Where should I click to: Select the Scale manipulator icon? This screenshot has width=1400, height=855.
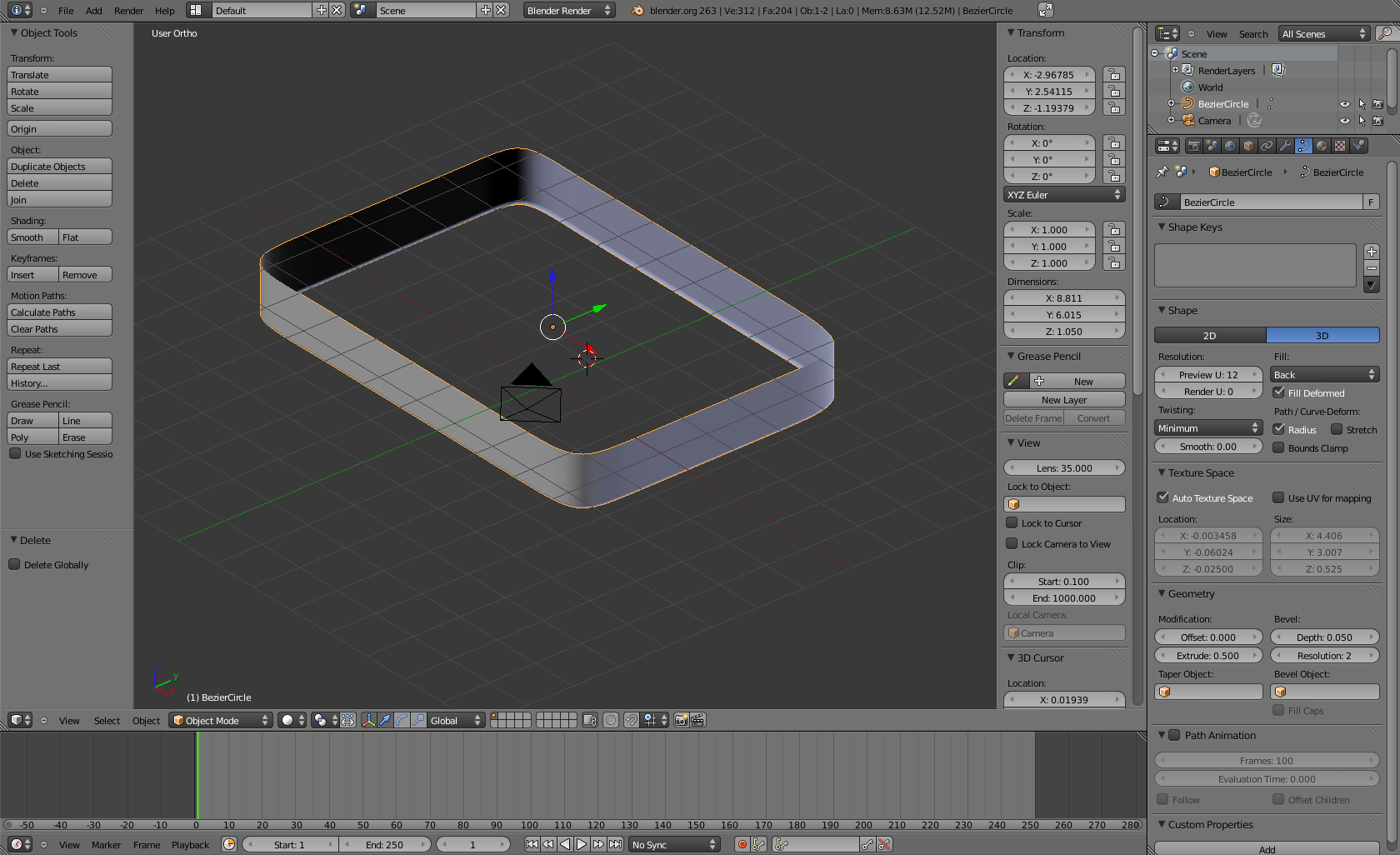click(418, 720)
